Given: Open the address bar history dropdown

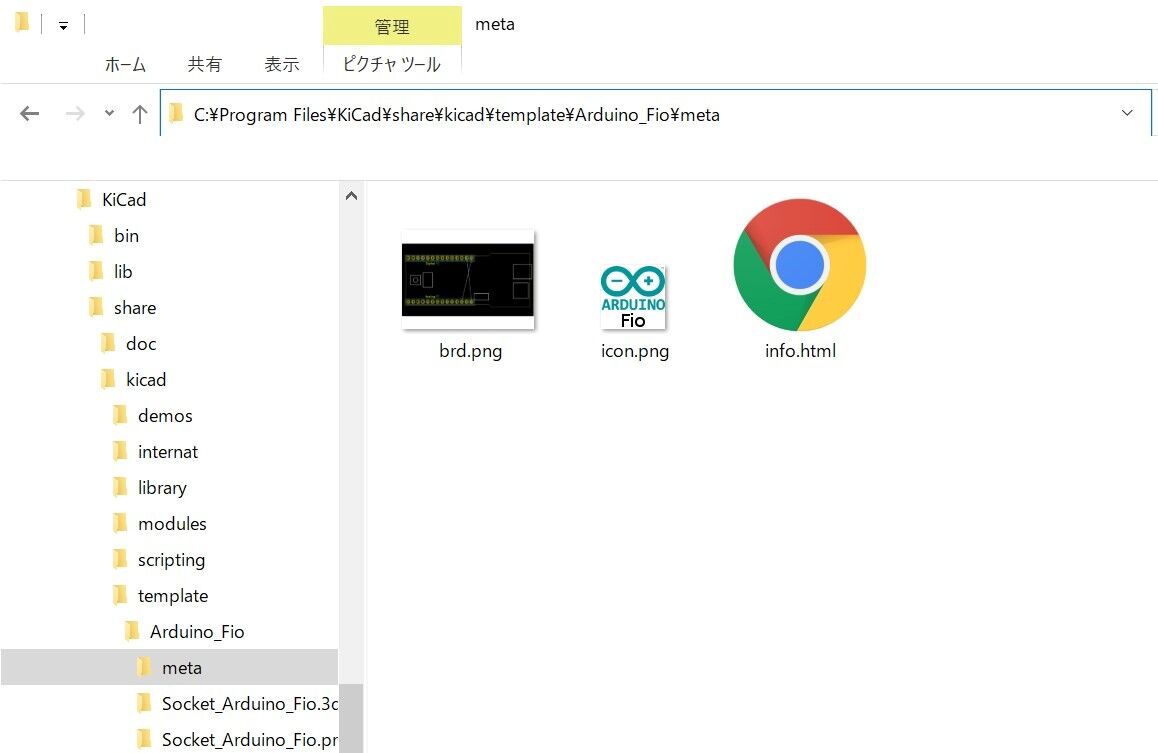Looking at the screenshot, I should pyautogui.click(x=1127, y=113).
